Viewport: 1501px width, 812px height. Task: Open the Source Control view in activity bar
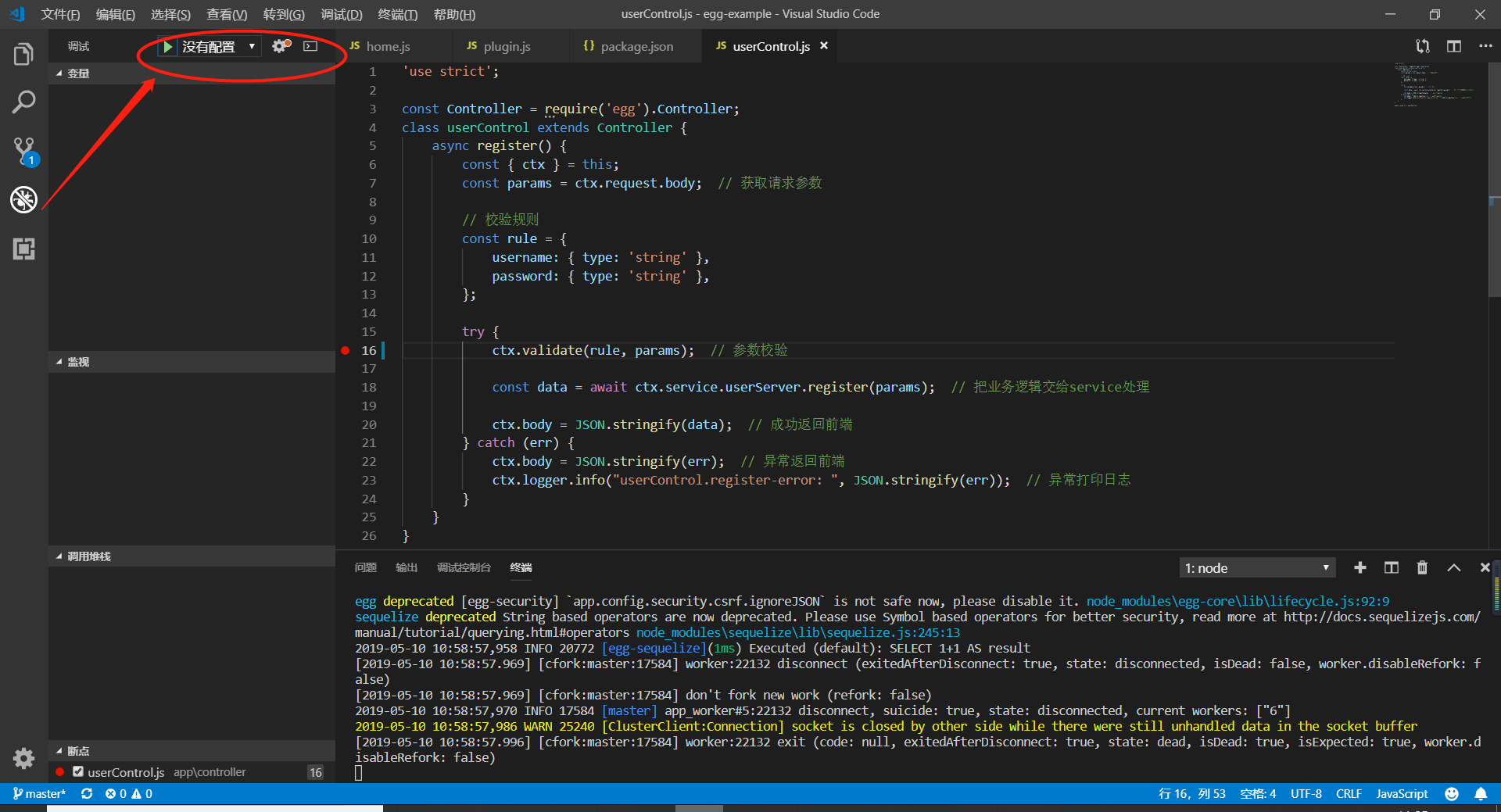(x=24, y=151)
